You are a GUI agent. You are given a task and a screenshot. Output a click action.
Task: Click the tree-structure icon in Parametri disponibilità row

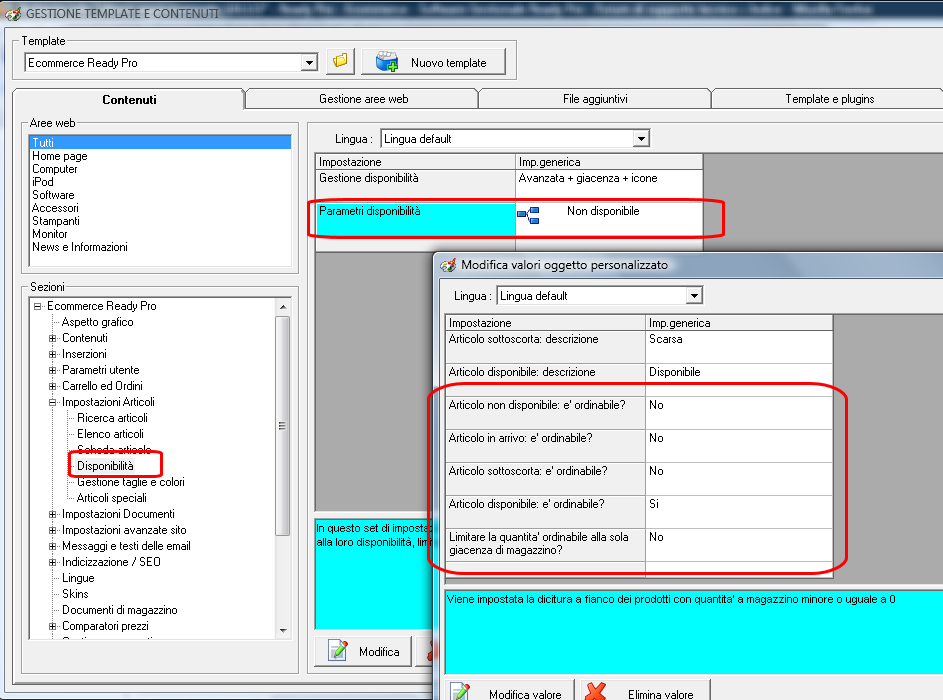click(528, 215)
